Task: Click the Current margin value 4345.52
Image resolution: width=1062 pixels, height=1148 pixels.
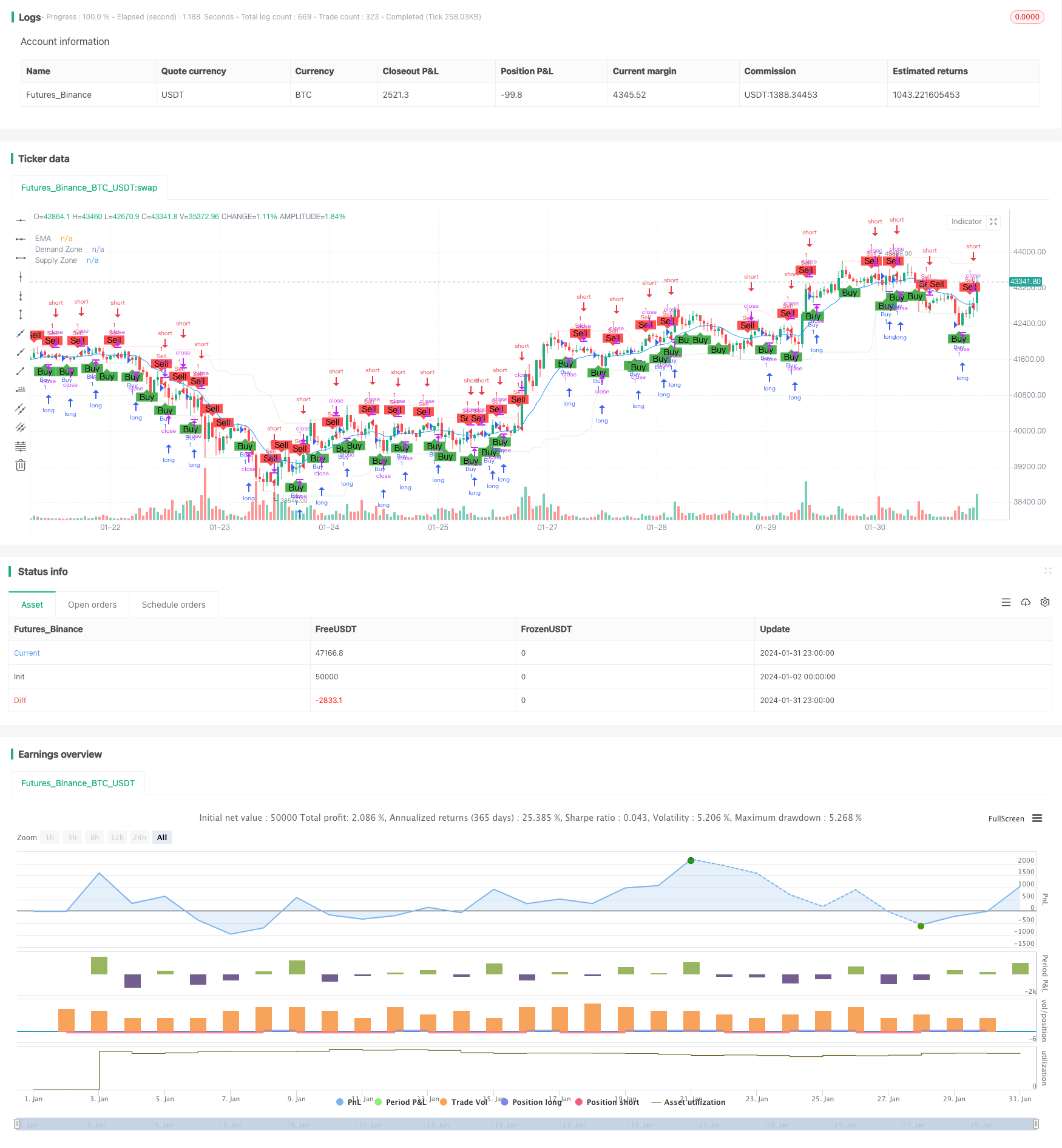Action: point(629,95)
